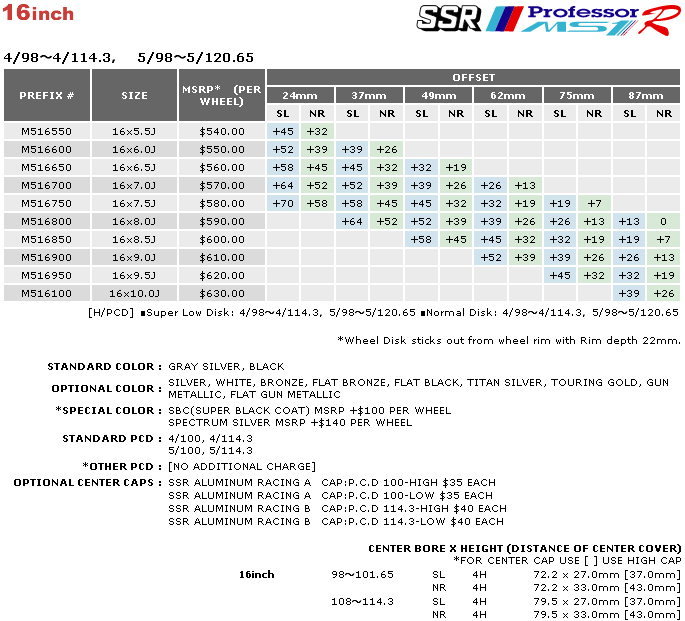
Task: Select the SIZE column header
Action: coord(134,96)
